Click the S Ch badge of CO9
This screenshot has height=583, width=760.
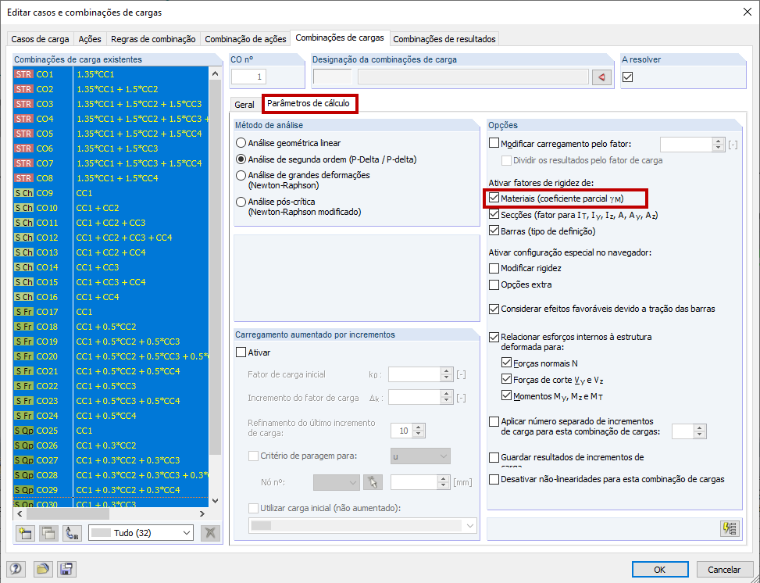click(x=23, y=193)
